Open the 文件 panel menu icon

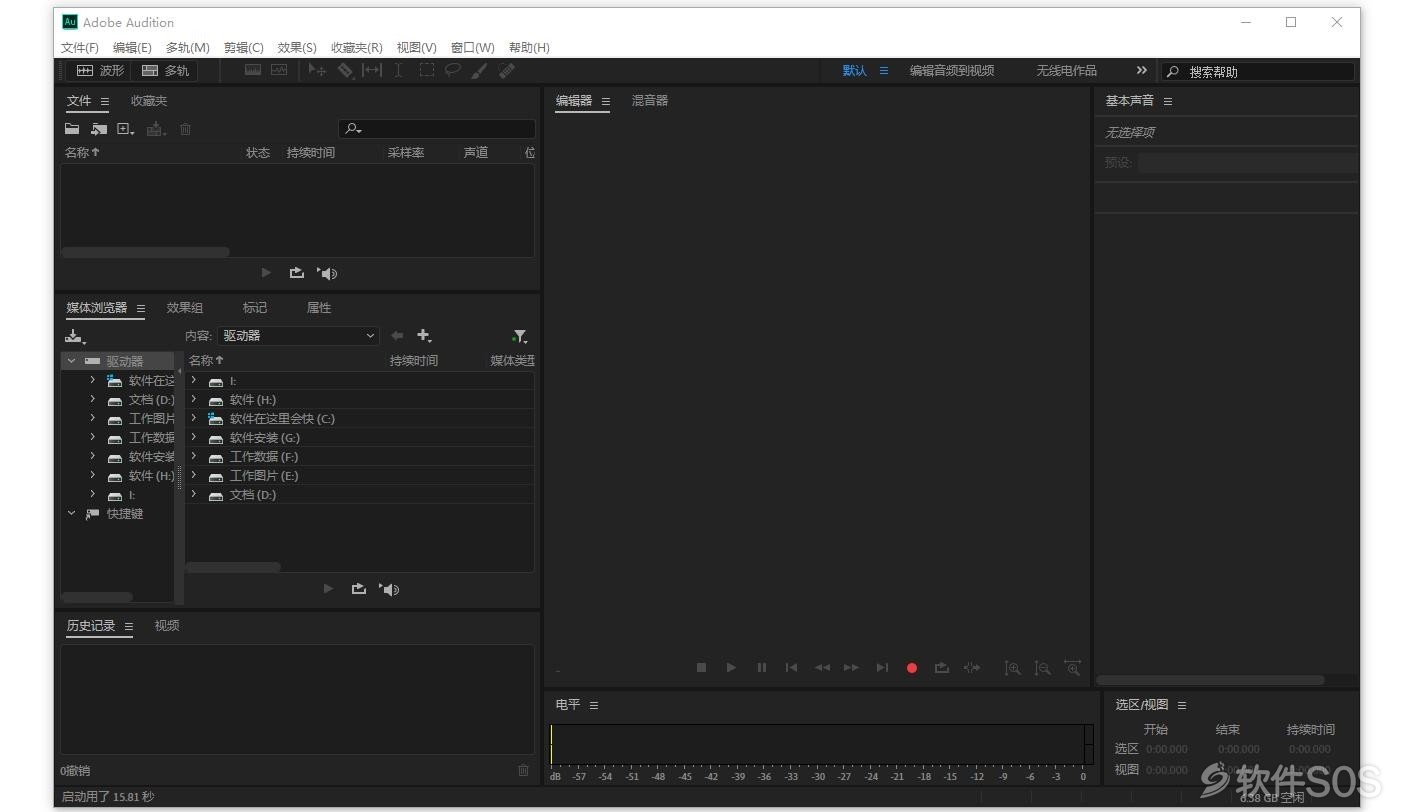click(x=104, y=101)
